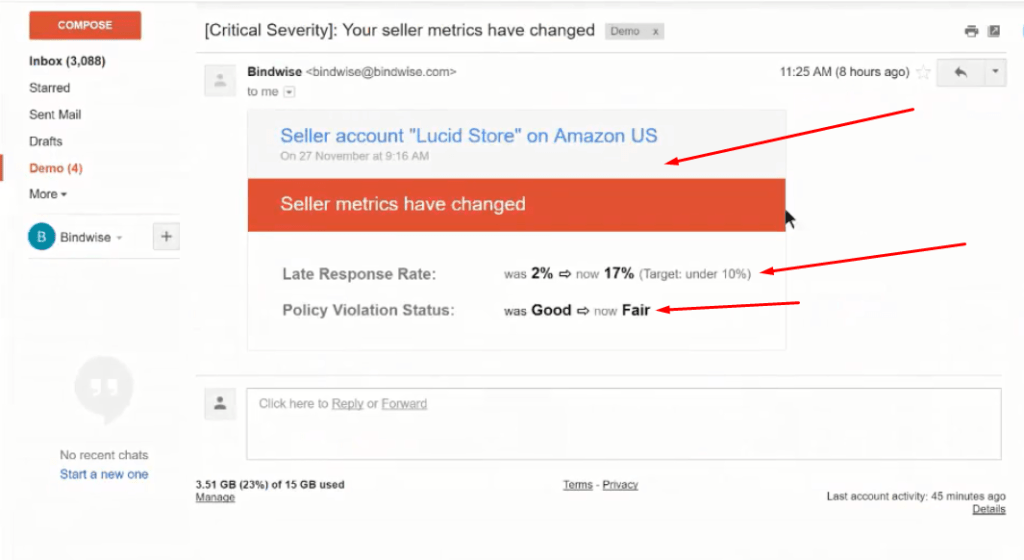This screenshot has height=560, width=1024.
Task: Open Seller account Lucid Store link
Action: point(469,135)
